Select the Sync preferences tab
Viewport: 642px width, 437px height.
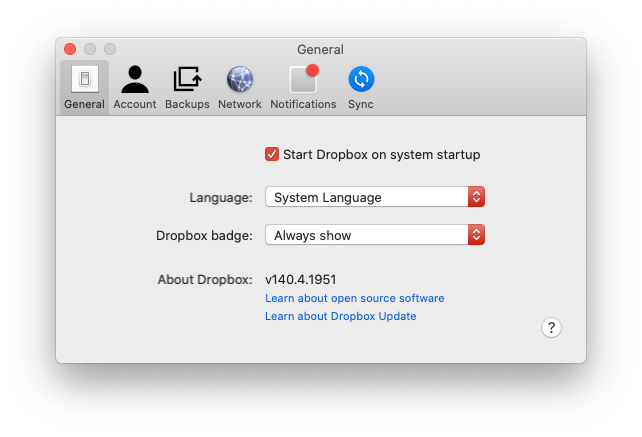point(361,87)
